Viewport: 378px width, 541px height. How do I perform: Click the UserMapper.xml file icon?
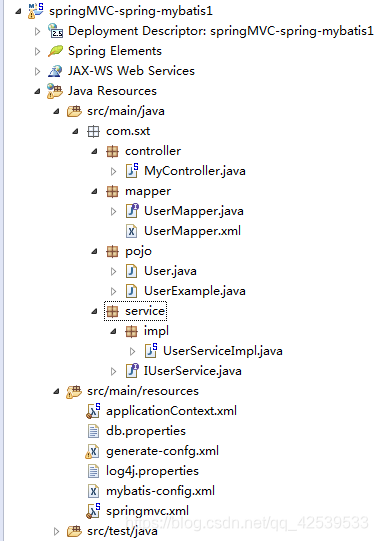[x=131, y=231]
